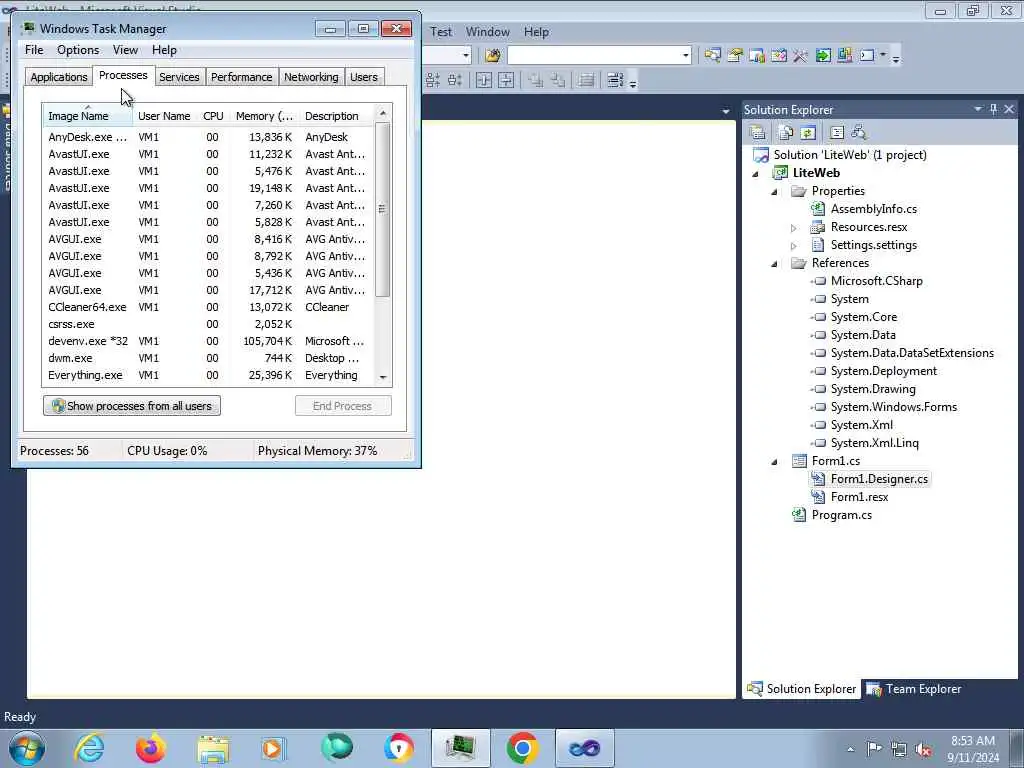Click the End Process button
The image size is (1024, 768).
pyautogui.click(x=343, y=406)
